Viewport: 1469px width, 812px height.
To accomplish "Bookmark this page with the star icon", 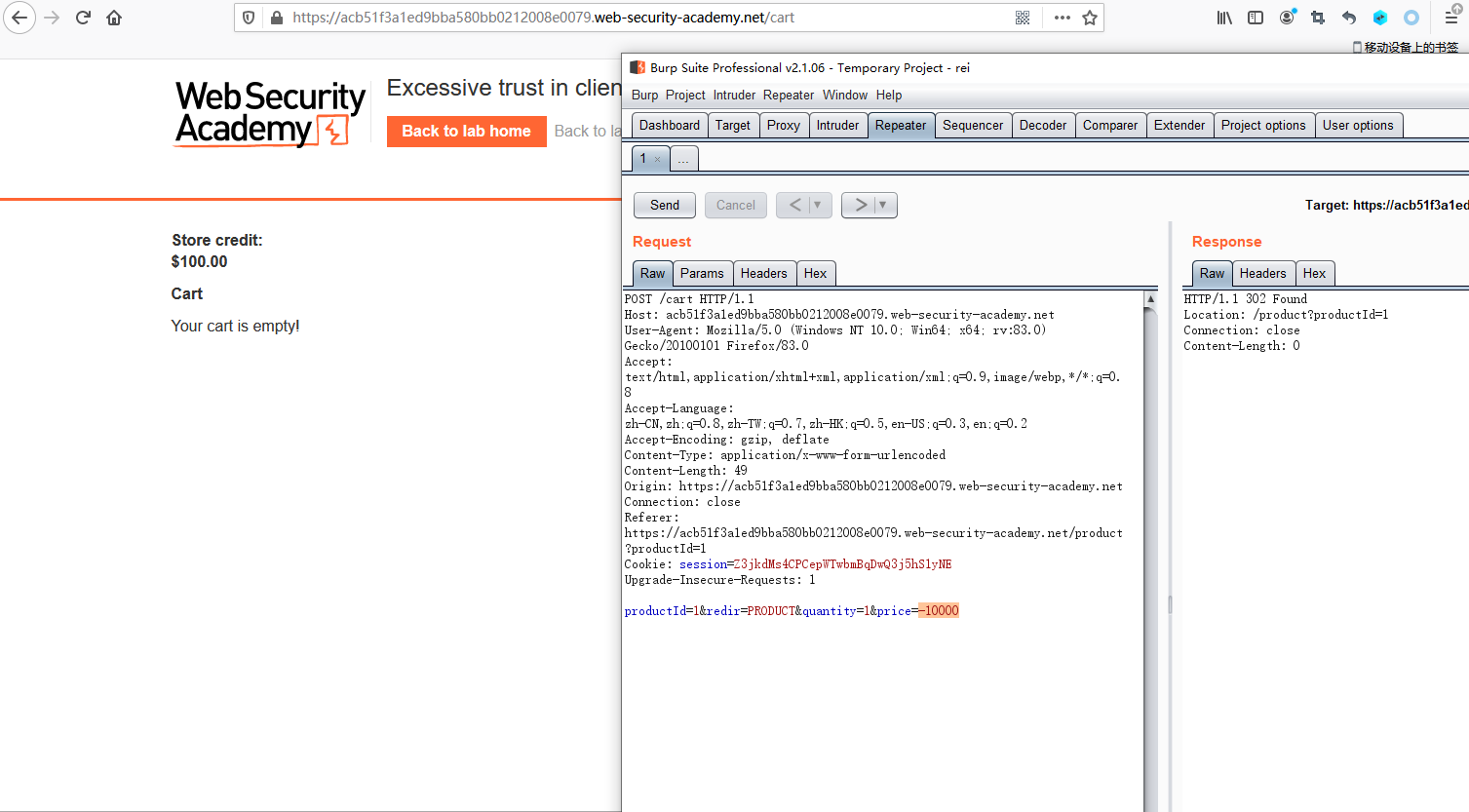I will [1090, 18].
